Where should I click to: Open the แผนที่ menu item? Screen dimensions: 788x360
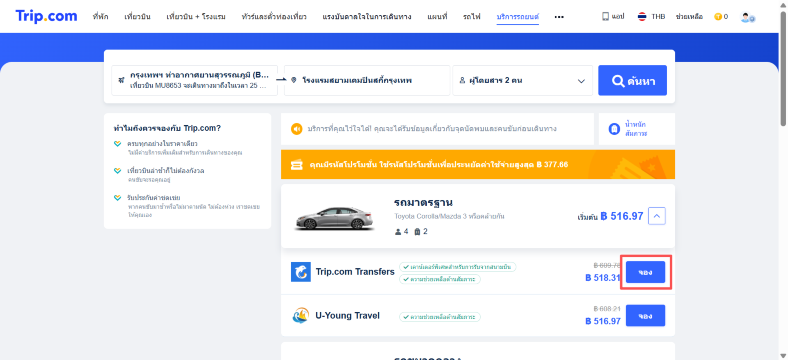pyautogui.click(x=437, y=17)
